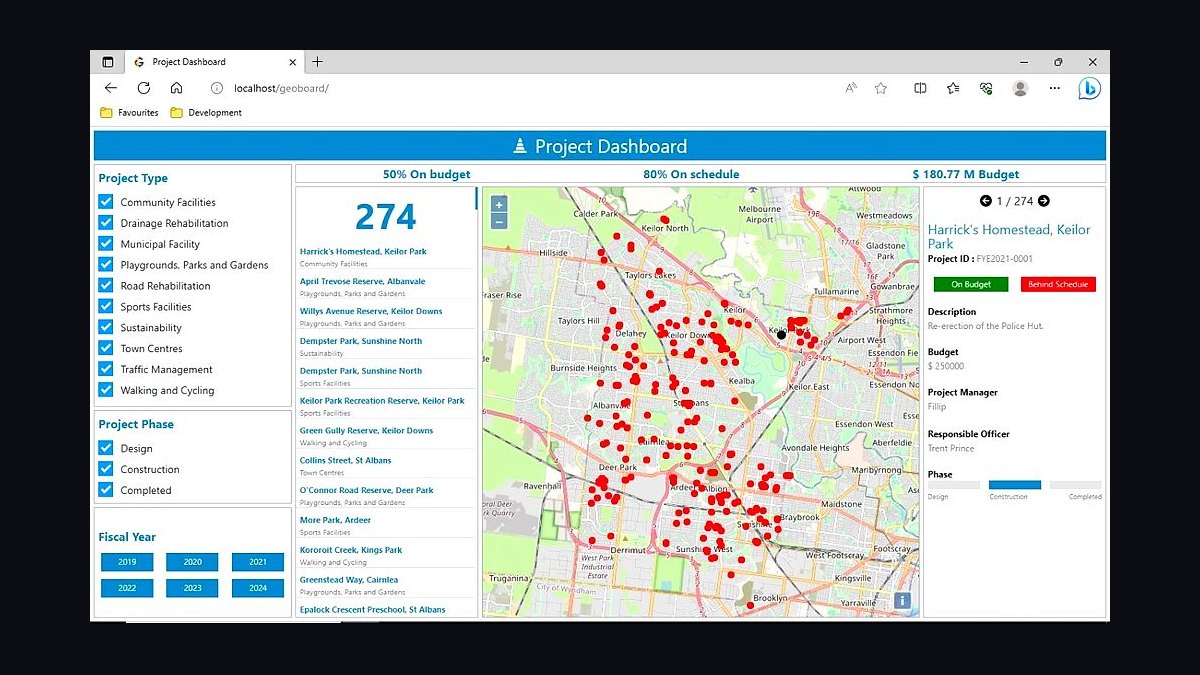Click the Construction phase progress bar
This screenshot has height=675, width=1200.
pos(1015,485)
